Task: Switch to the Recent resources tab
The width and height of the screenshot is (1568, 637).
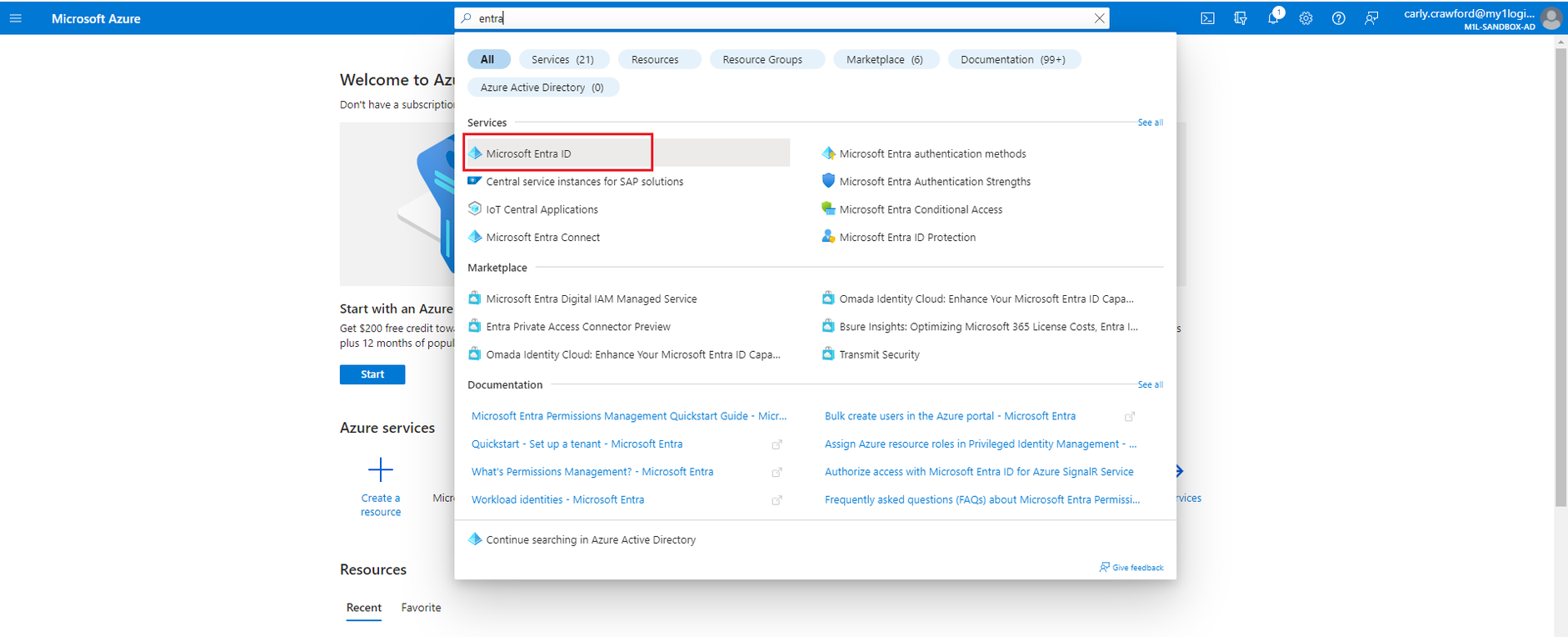Action: (x=364, y=608)
